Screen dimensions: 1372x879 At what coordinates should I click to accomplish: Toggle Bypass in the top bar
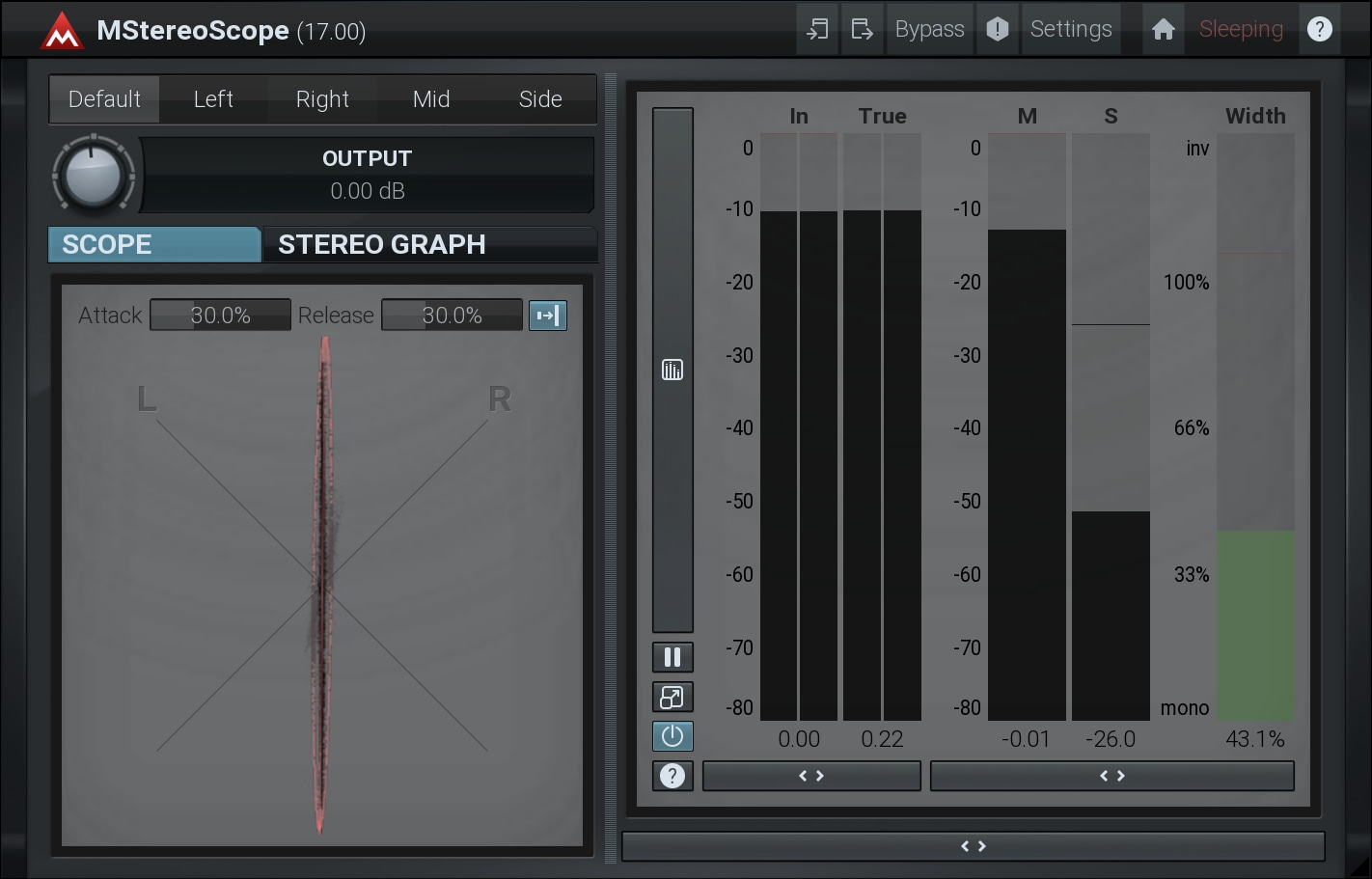point(929,30)
